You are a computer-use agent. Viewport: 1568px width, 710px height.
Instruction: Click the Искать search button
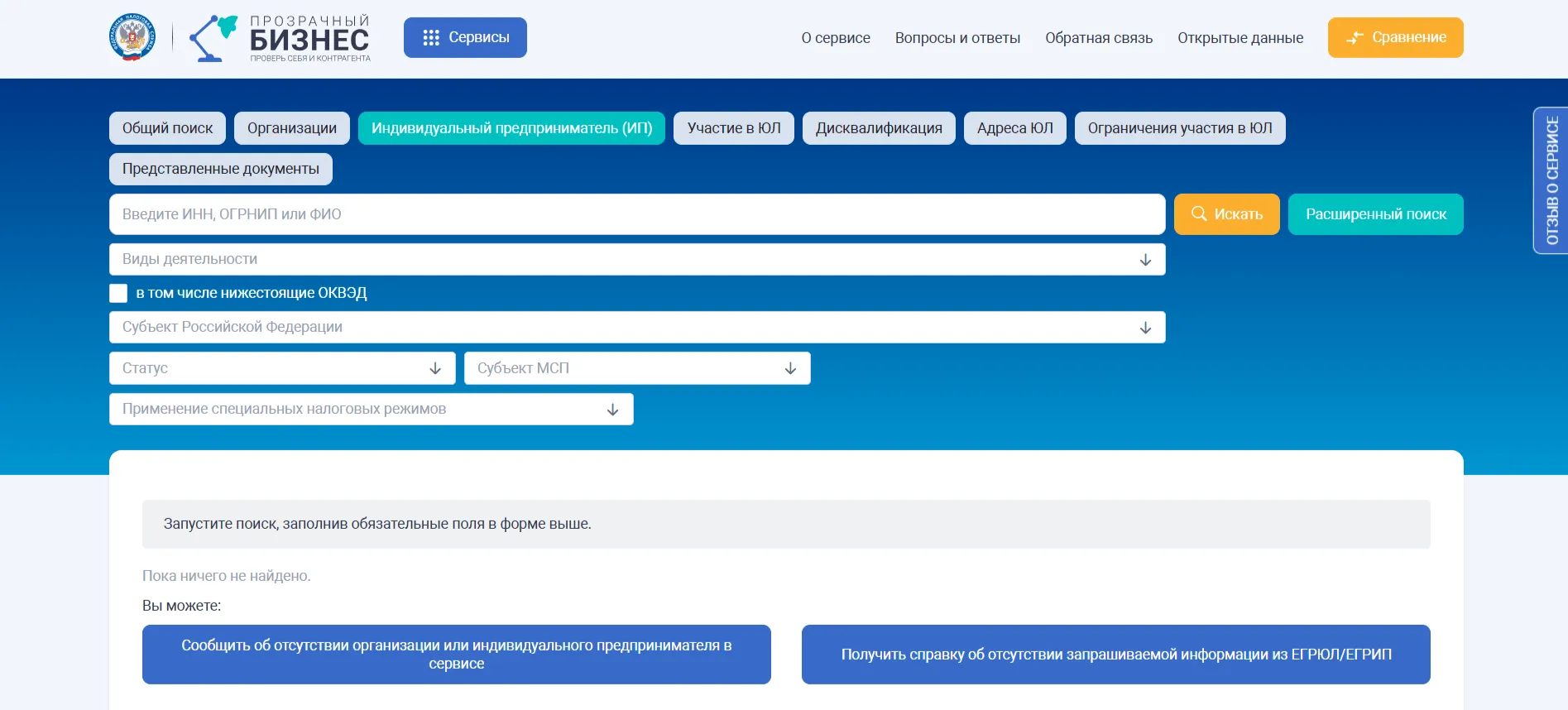1227,214
